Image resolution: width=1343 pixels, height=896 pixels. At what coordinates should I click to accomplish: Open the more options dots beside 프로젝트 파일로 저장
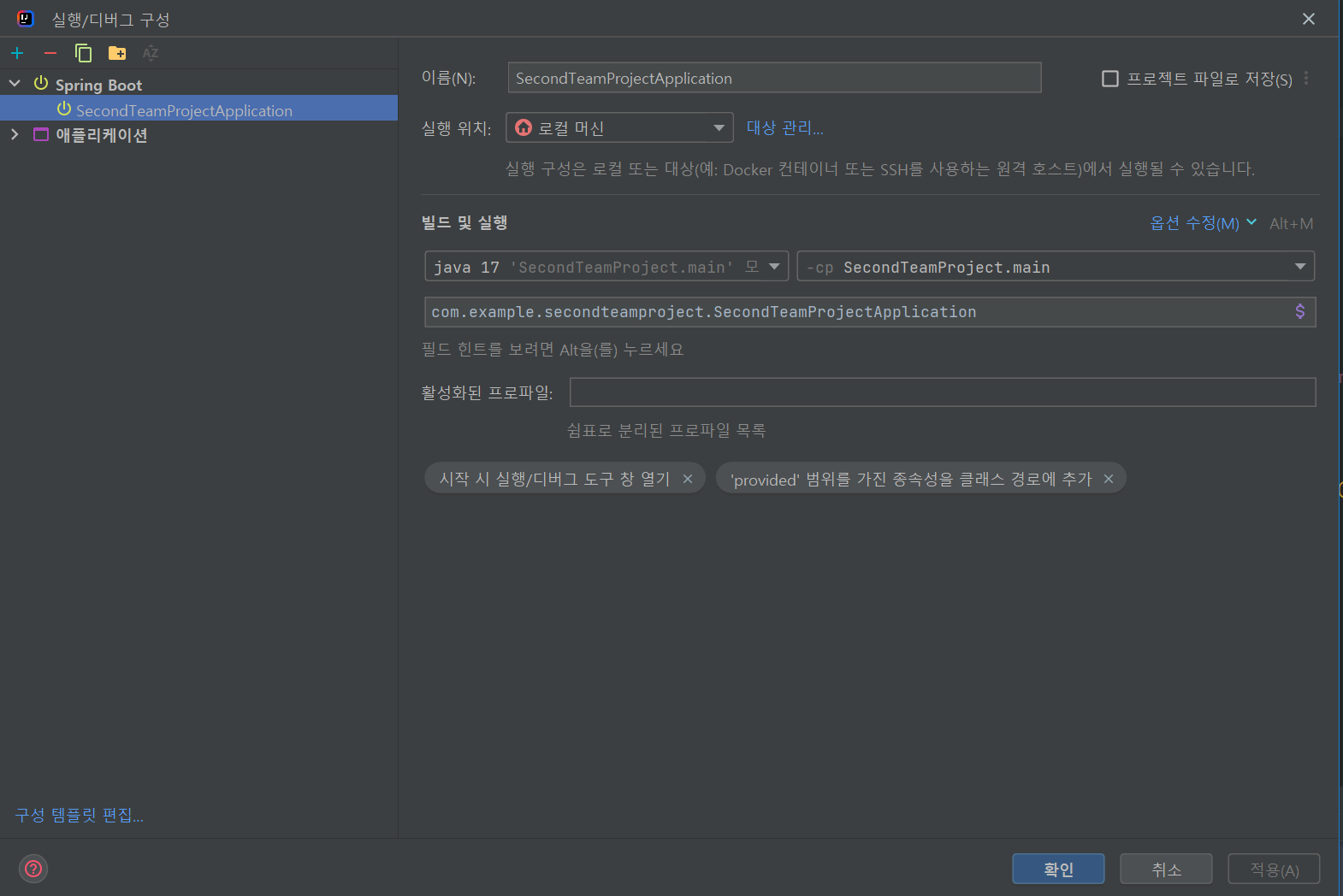(1306, 79)
